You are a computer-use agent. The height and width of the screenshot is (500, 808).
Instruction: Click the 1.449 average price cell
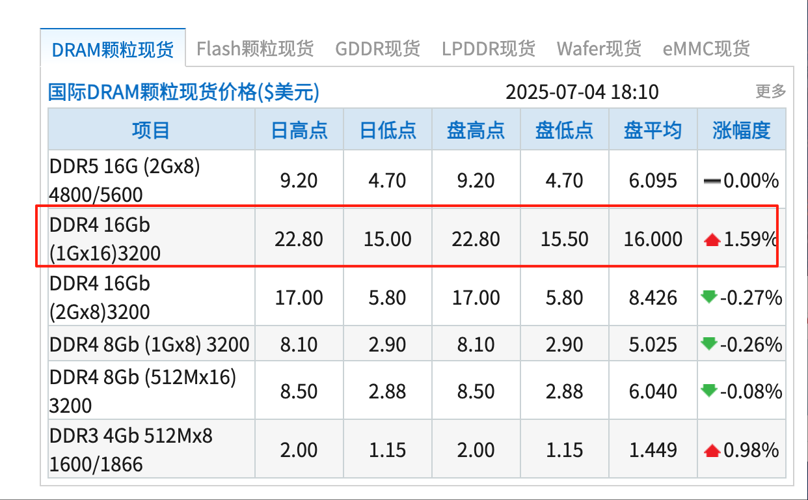pos(653,450)
